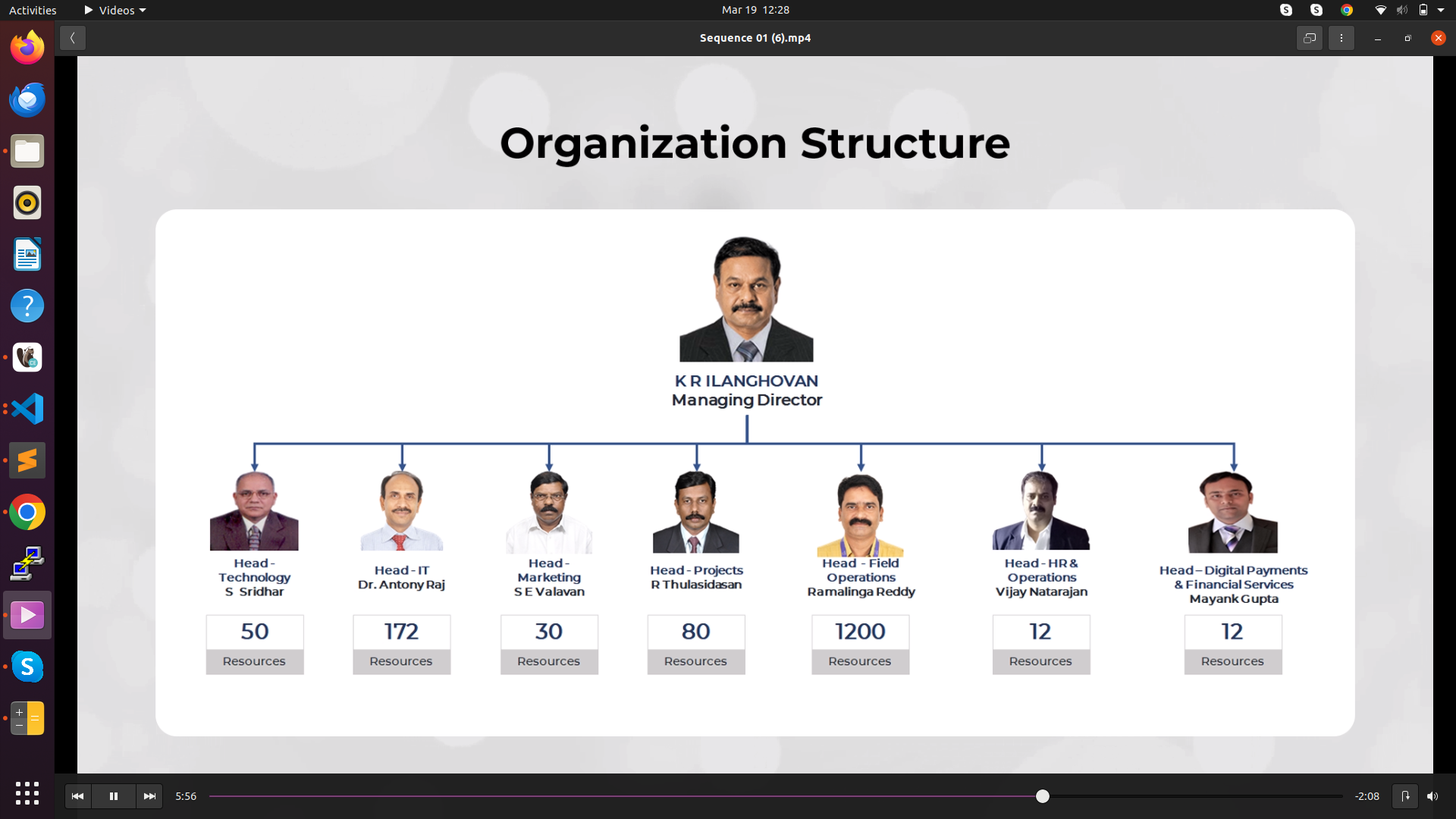
Task: Open Sublime Text from dock
Action: coord(27,460)
